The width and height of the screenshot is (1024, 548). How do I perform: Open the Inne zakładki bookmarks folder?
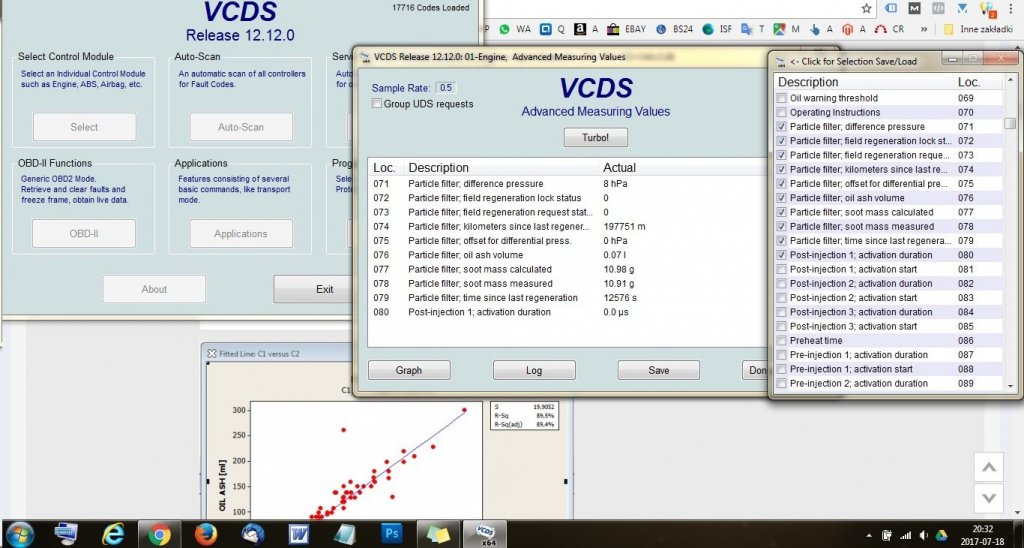tap(978, 29)
